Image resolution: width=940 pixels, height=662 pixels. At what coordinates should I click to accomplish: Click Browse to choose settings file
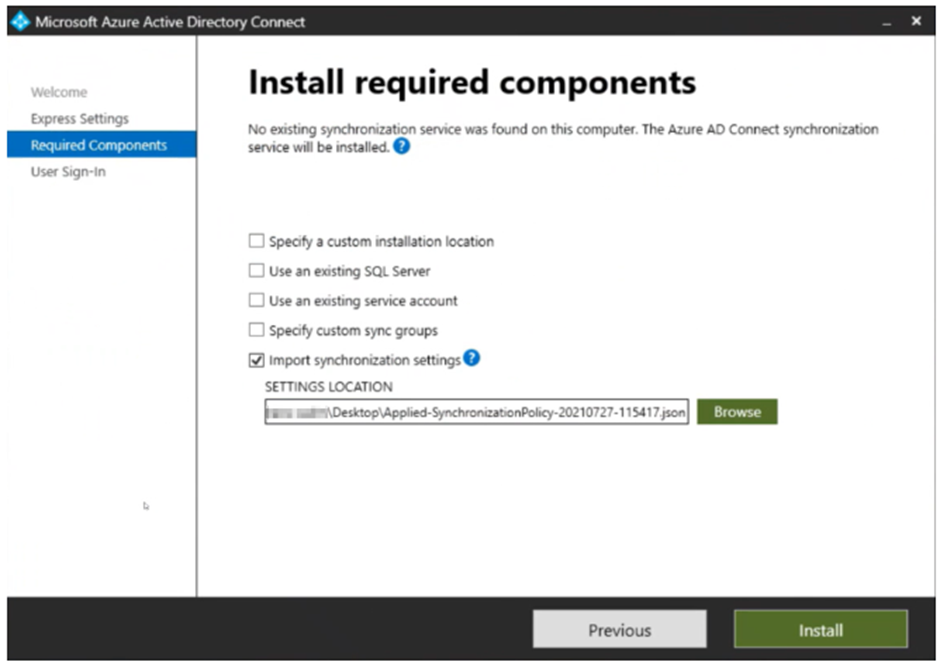coord(737,412)
